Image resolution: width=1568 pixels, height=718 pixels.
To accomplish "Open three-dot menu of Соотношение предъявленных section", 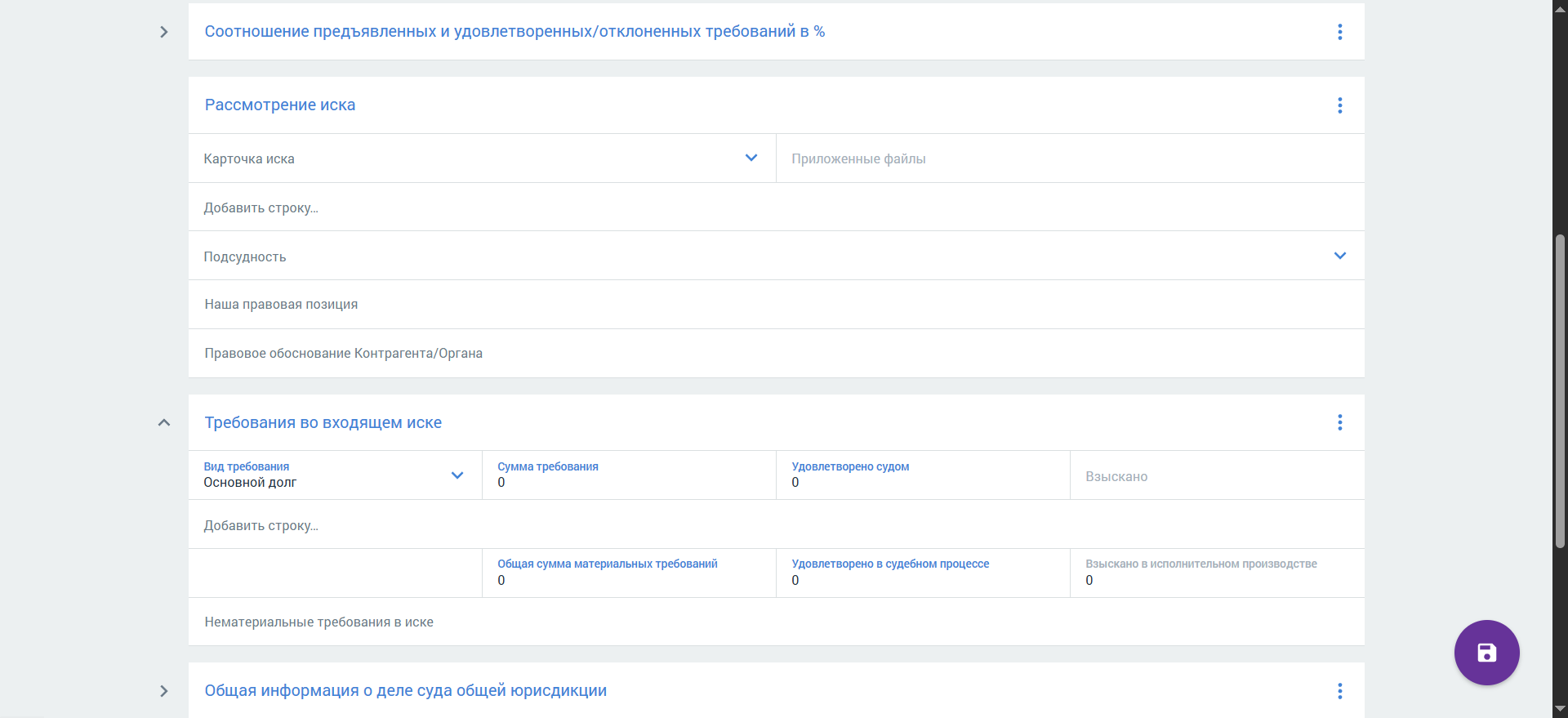I will pyautogui.click(x=1339, y=32).
